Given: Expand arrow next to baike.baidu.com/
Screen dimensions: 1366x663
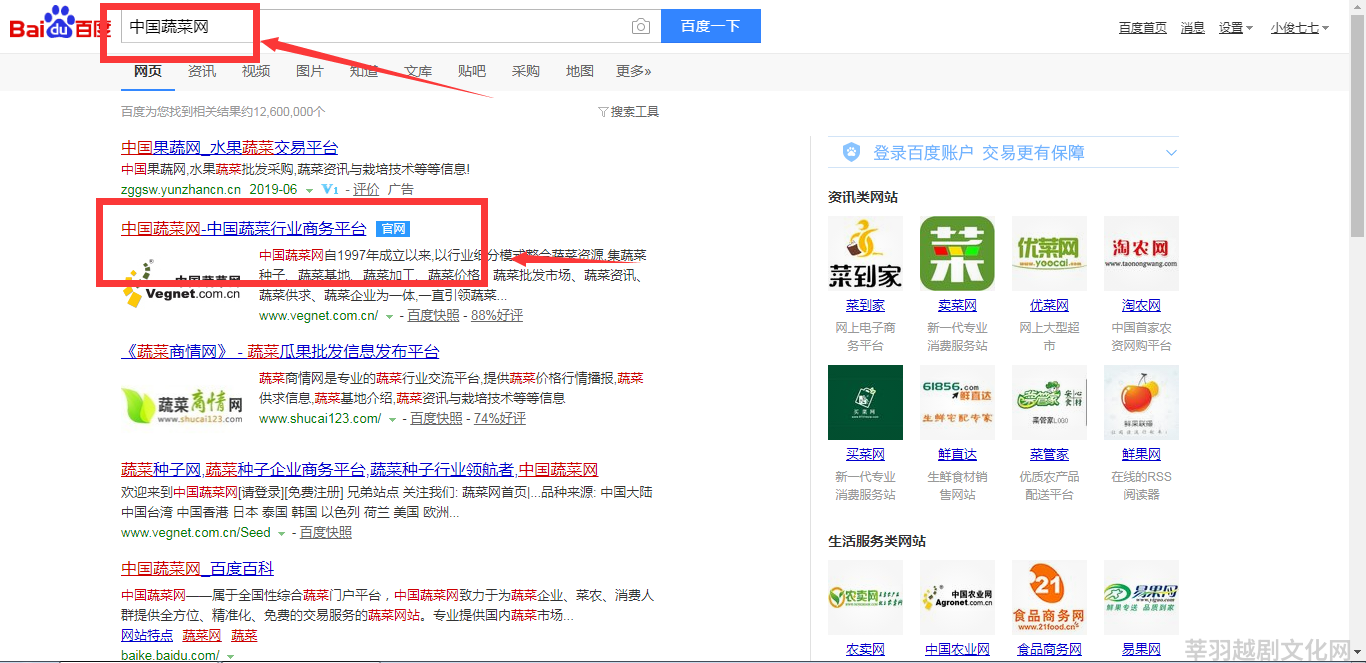Looking at the screenshot, I should point(230,656).
